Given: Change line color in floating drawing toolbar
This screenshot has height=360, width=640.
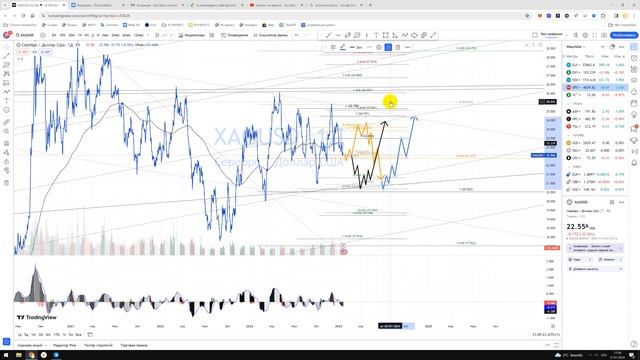Looking at the screenshot, I should [343, 47].
